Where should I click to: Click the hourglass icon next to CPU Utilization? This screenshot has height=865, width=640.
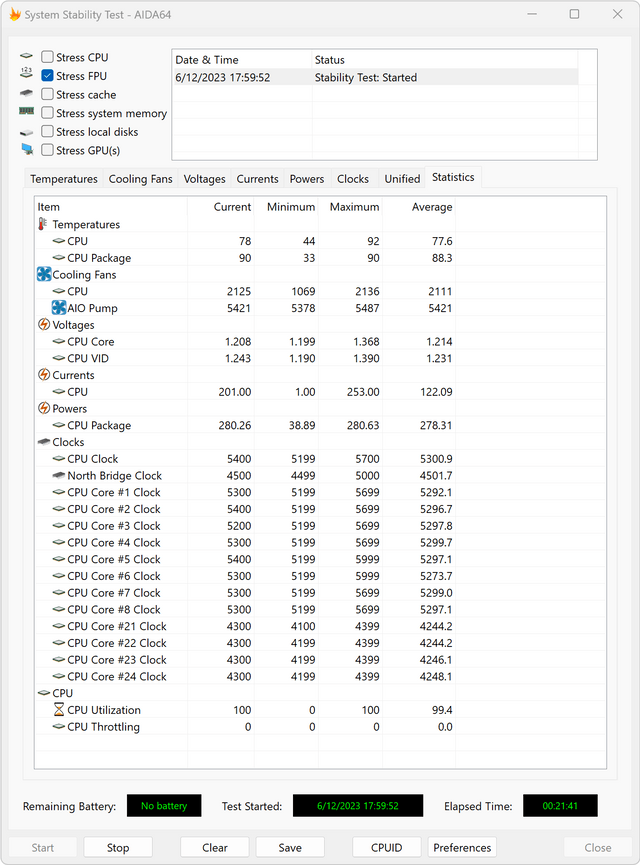pyautogui.click(x=59, y=709)
